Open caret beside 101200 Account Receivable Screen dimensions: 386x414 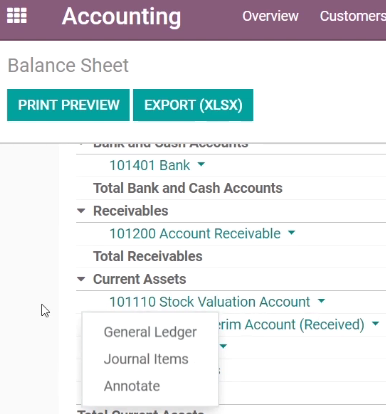tap(291, 232)
